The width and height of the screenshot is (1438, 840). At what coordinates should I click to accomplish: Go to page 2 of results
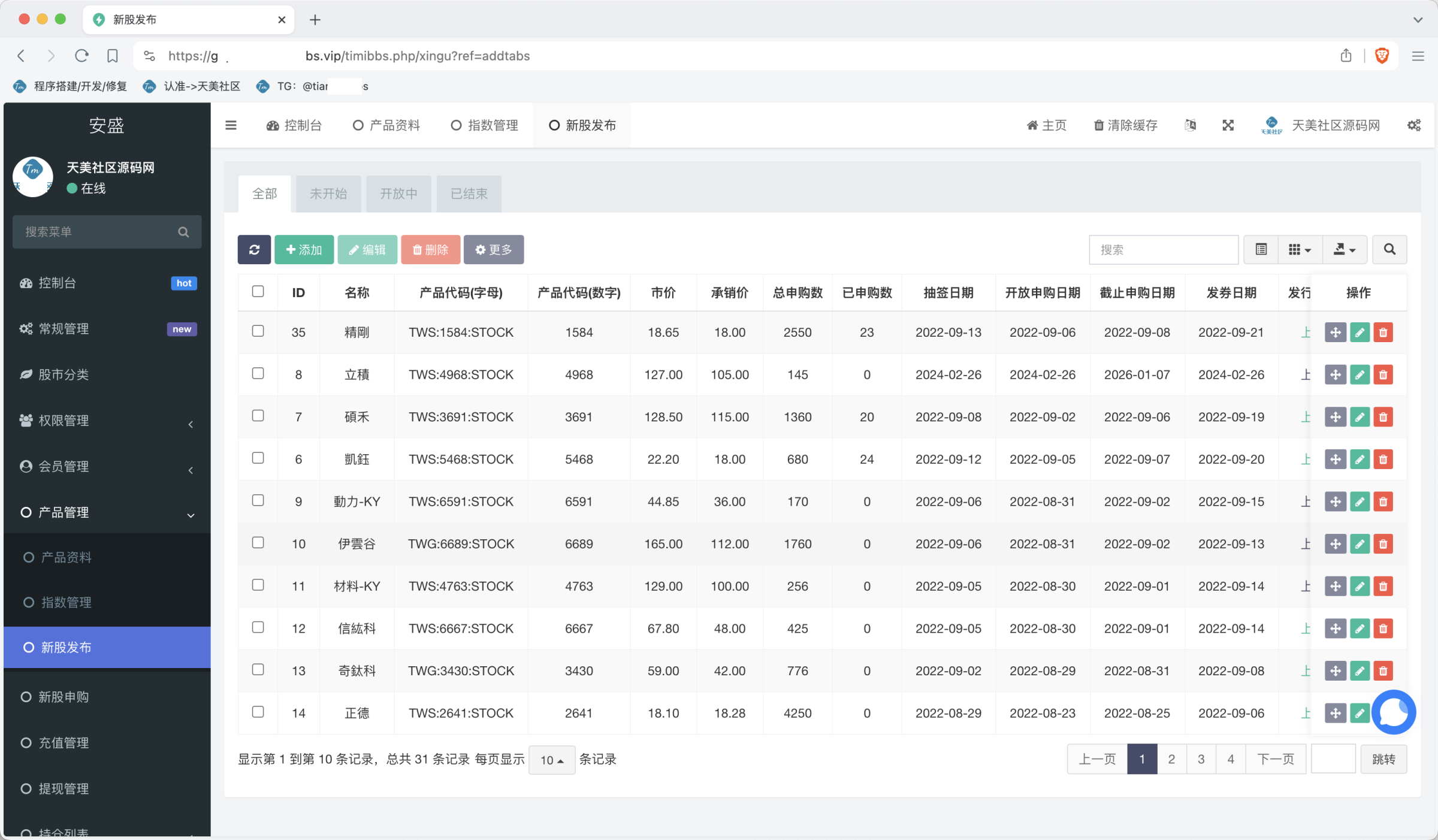click(x=1171, y=759)
